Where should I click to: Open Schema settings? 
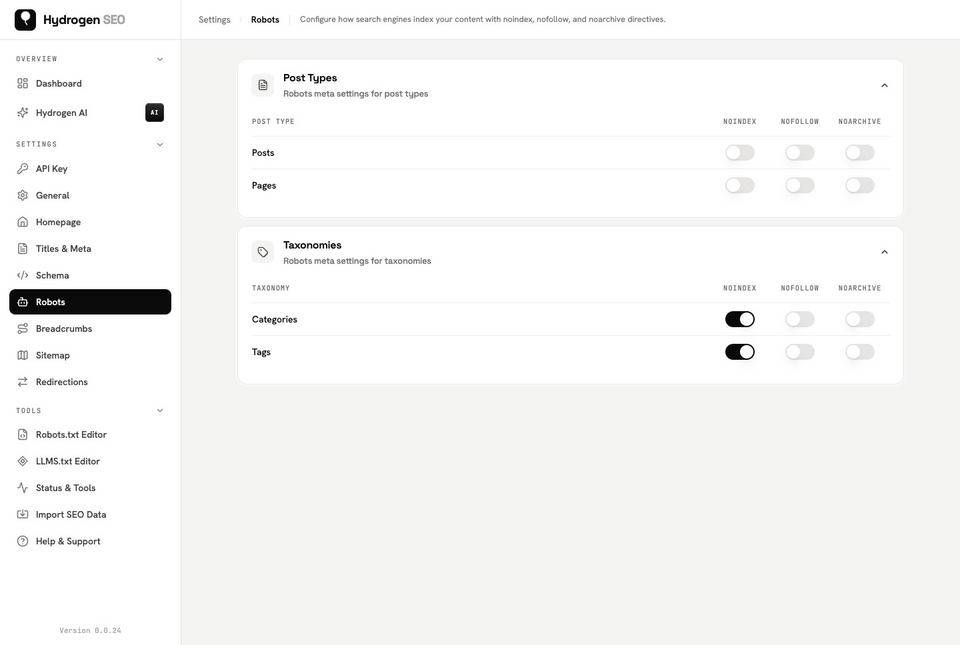[90, 275]
